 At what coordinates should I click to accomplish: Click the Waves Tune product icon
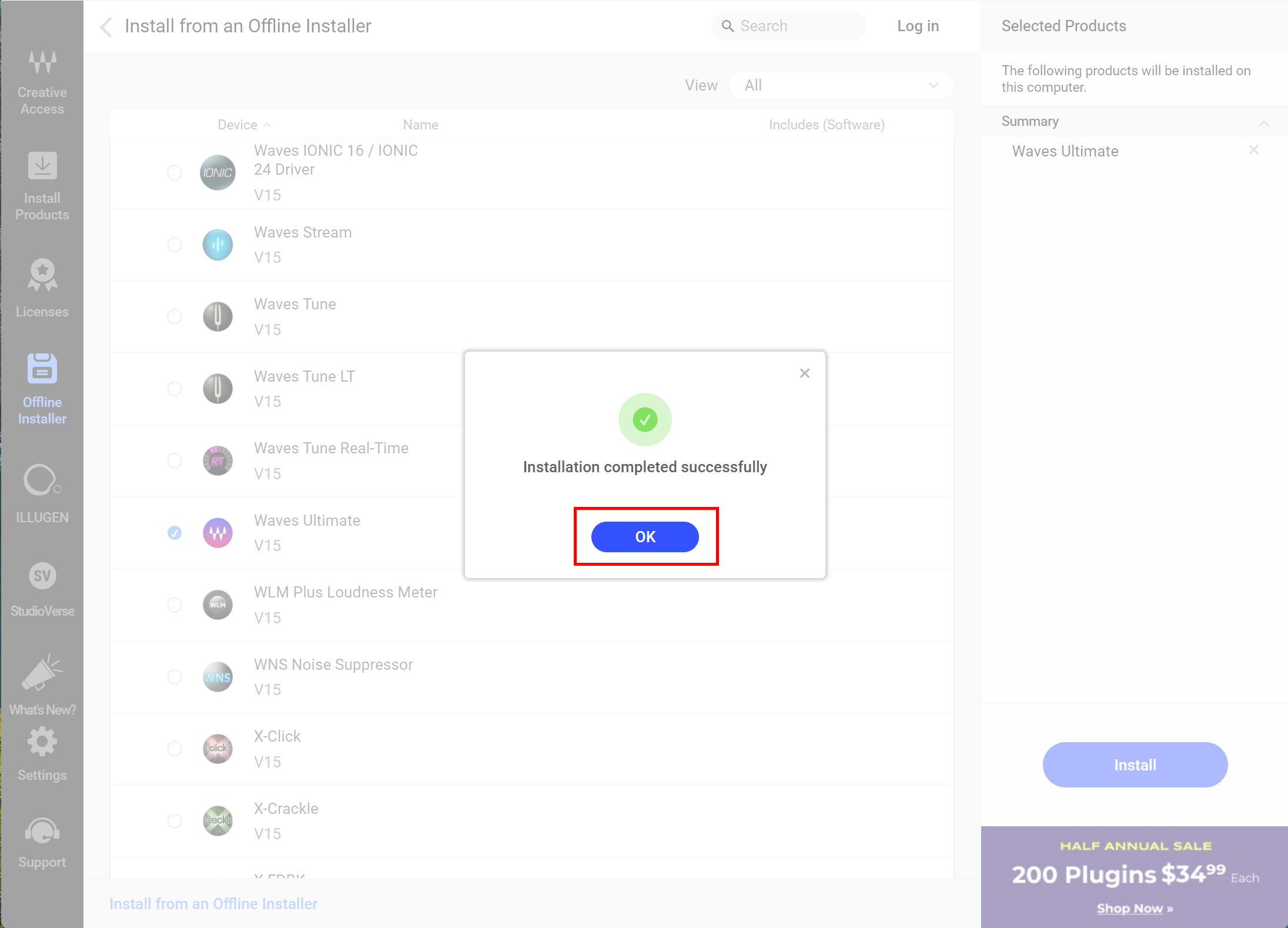218,316
